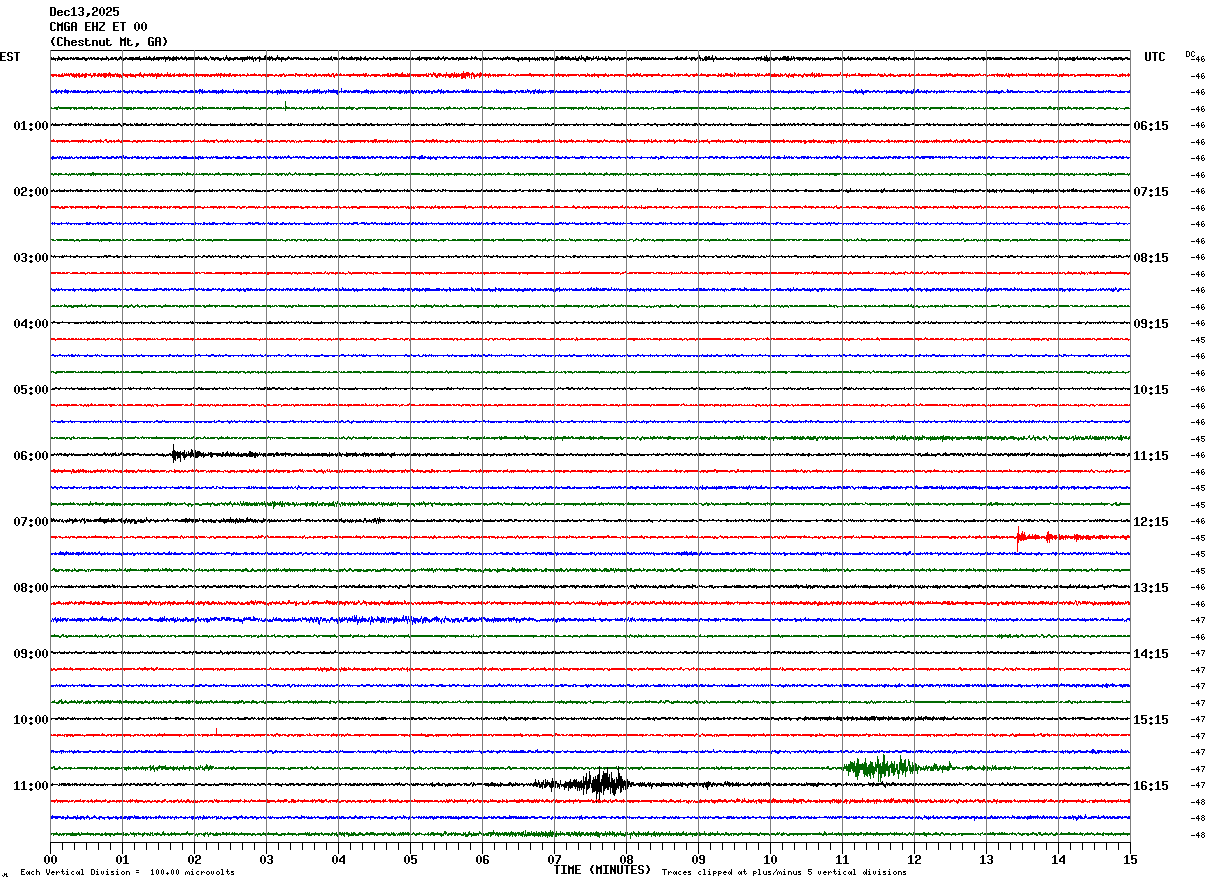Click the 08:15 UTC time label

tap(1151, 258)
